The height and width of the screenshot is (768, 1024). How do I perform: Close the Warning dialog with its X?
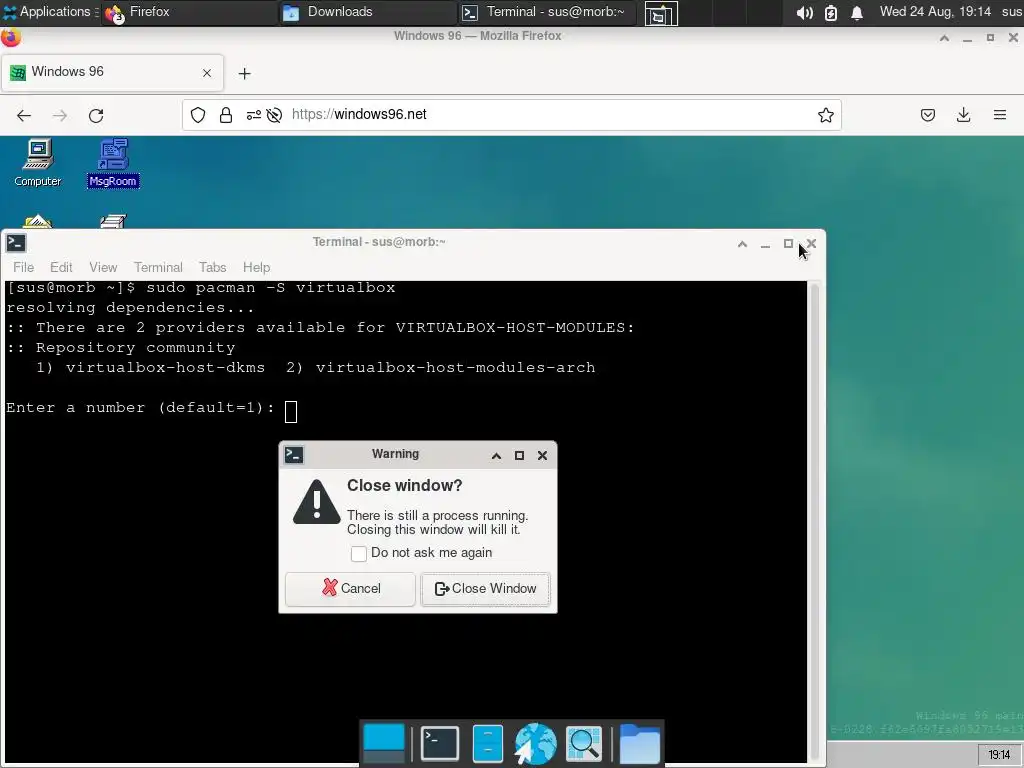[542, 455]
